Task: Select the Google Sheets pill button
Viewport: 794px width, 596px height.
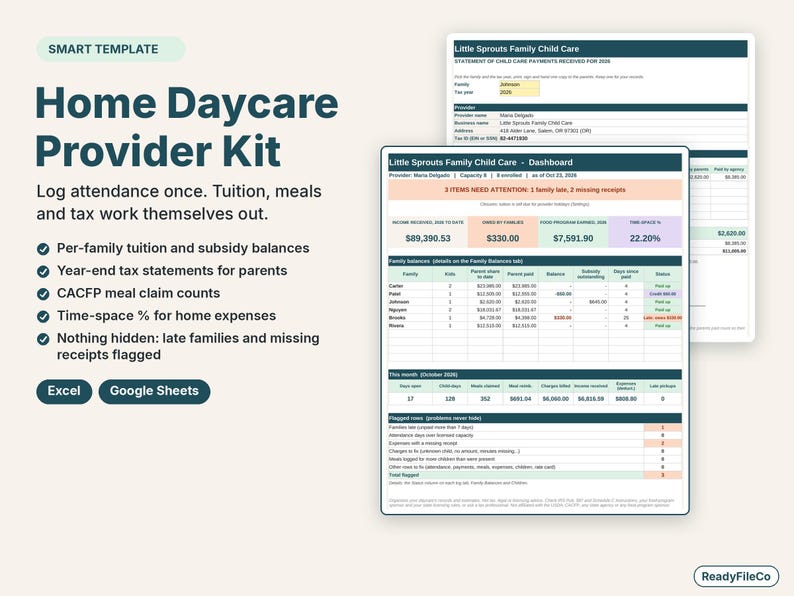Action: coord(154,391)
